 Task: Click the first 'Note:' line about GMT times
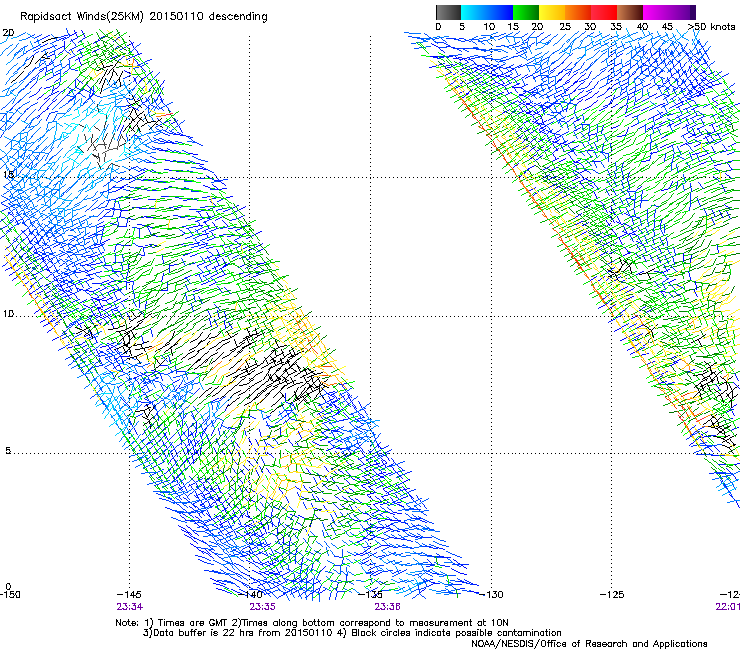312,623
